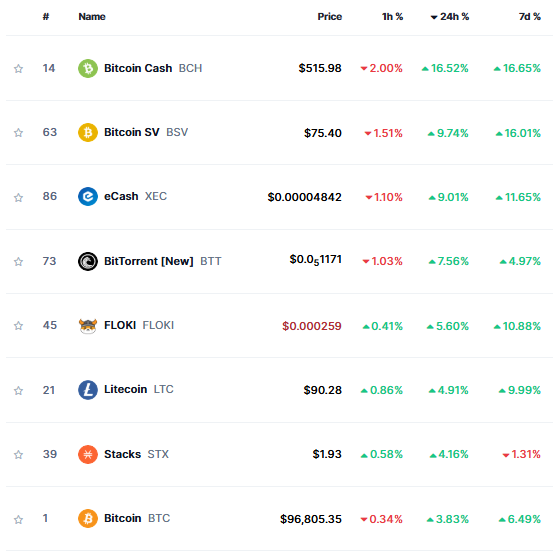This screenshot has width=553, height=551.
Task: Sort by the Name column header
Action: pyautogui.click(x=92, y=17)
